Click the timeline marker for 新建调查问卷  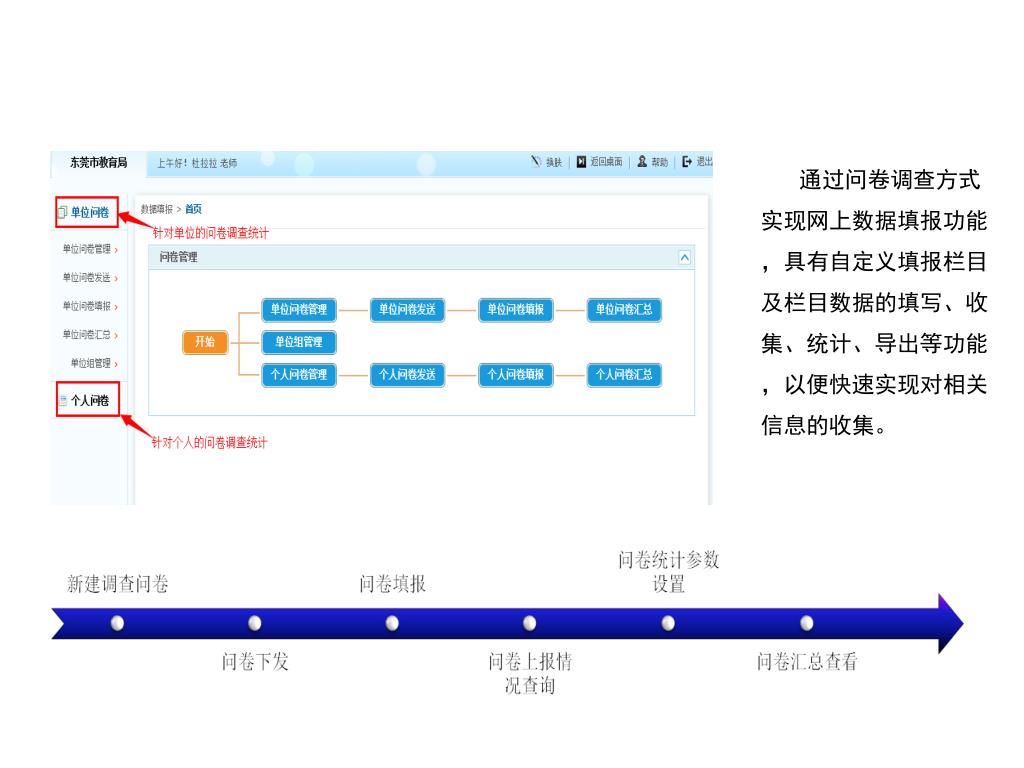(118, 623)
